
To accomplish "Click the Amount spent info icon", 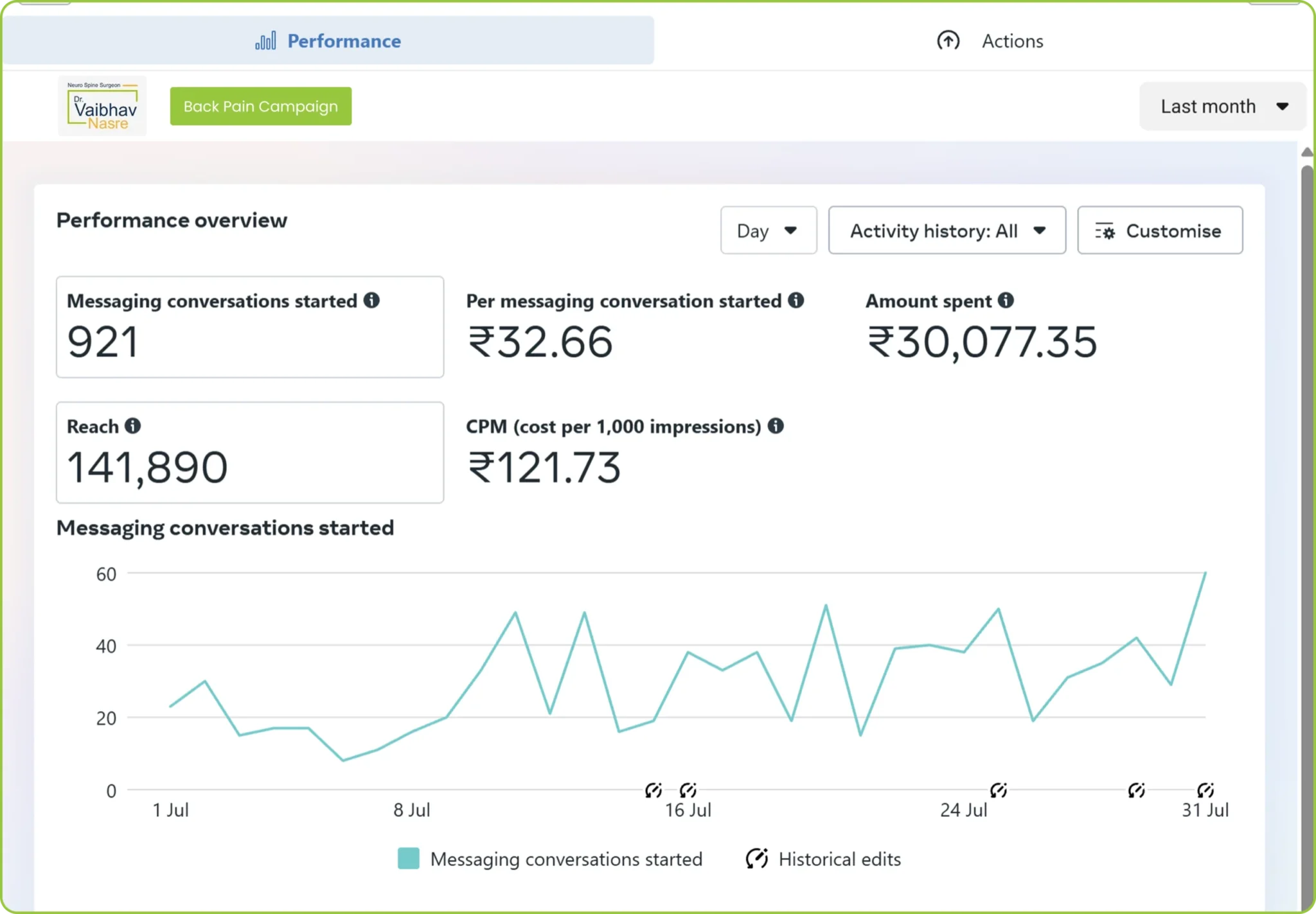I will [1006, 300].
